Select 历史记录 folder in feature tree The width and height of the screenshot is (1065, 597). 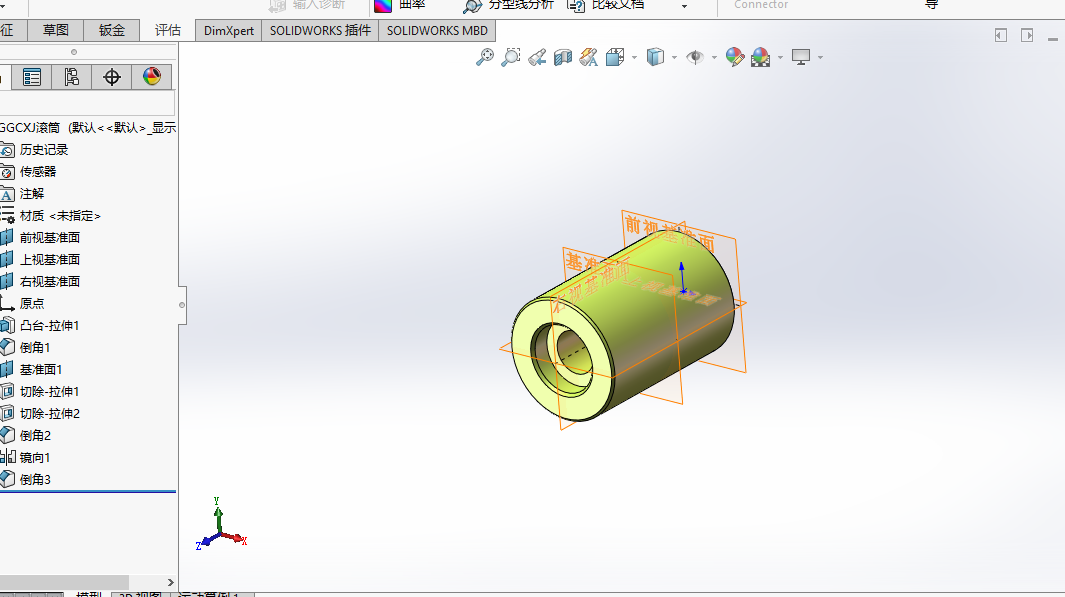[43, 149]
